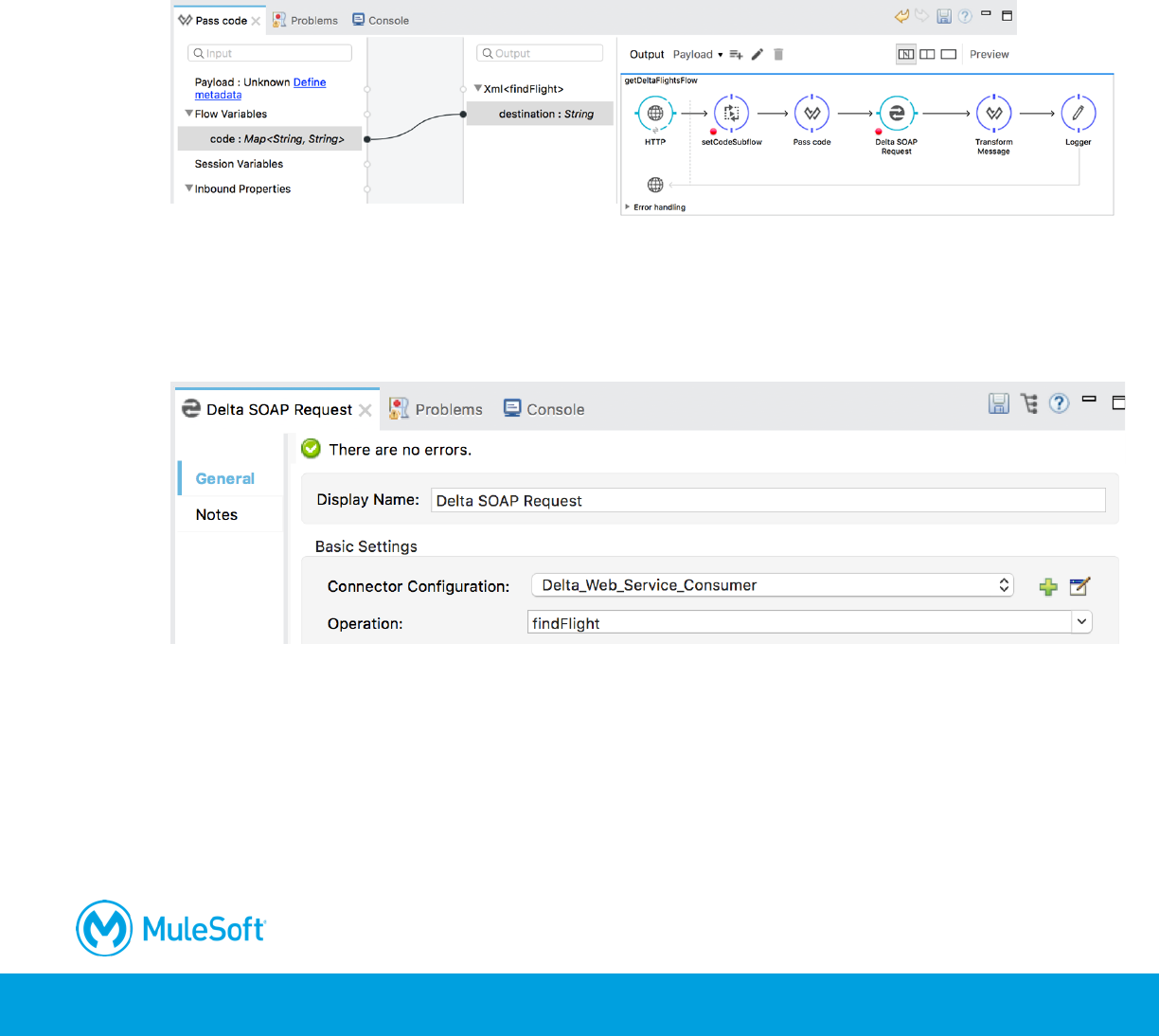1159x1036 pixels.
Task: Click the Output search field
Action: pyautogui.click(x=540, y=53)
